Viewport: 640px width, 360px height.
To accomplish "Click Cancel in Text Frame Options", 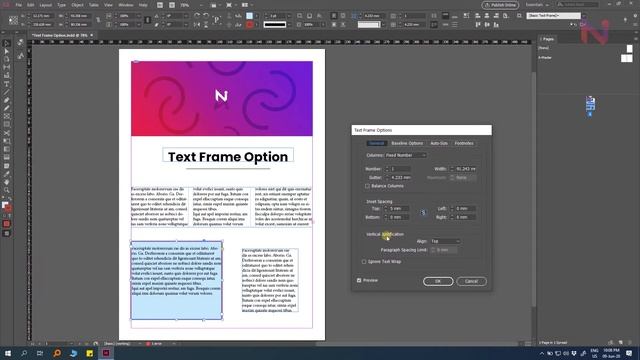I will 471,281.
